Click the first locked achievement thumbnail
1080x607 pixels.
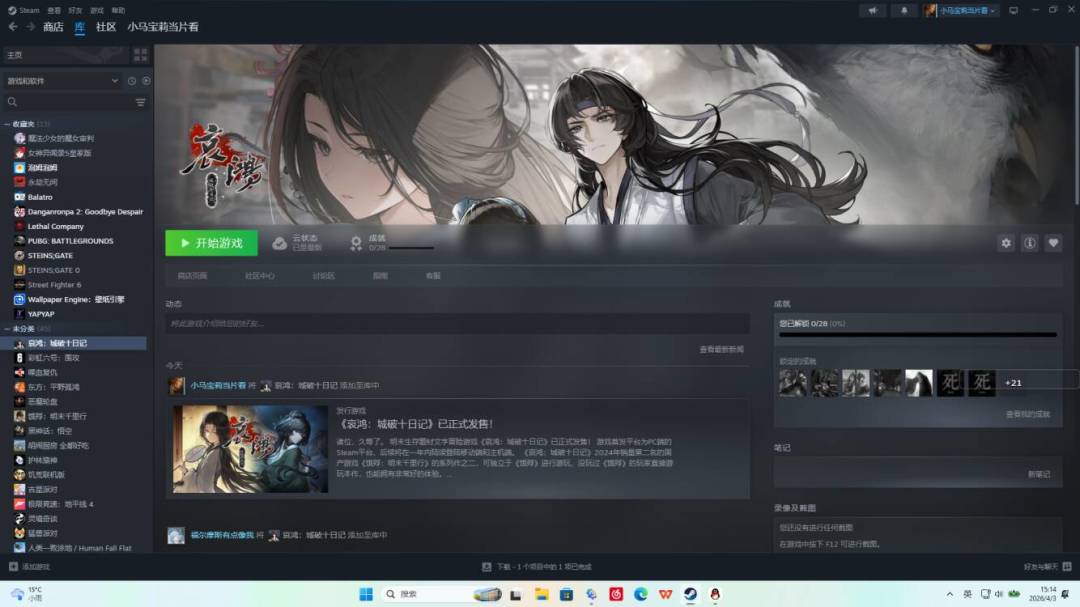pos(792,383)
